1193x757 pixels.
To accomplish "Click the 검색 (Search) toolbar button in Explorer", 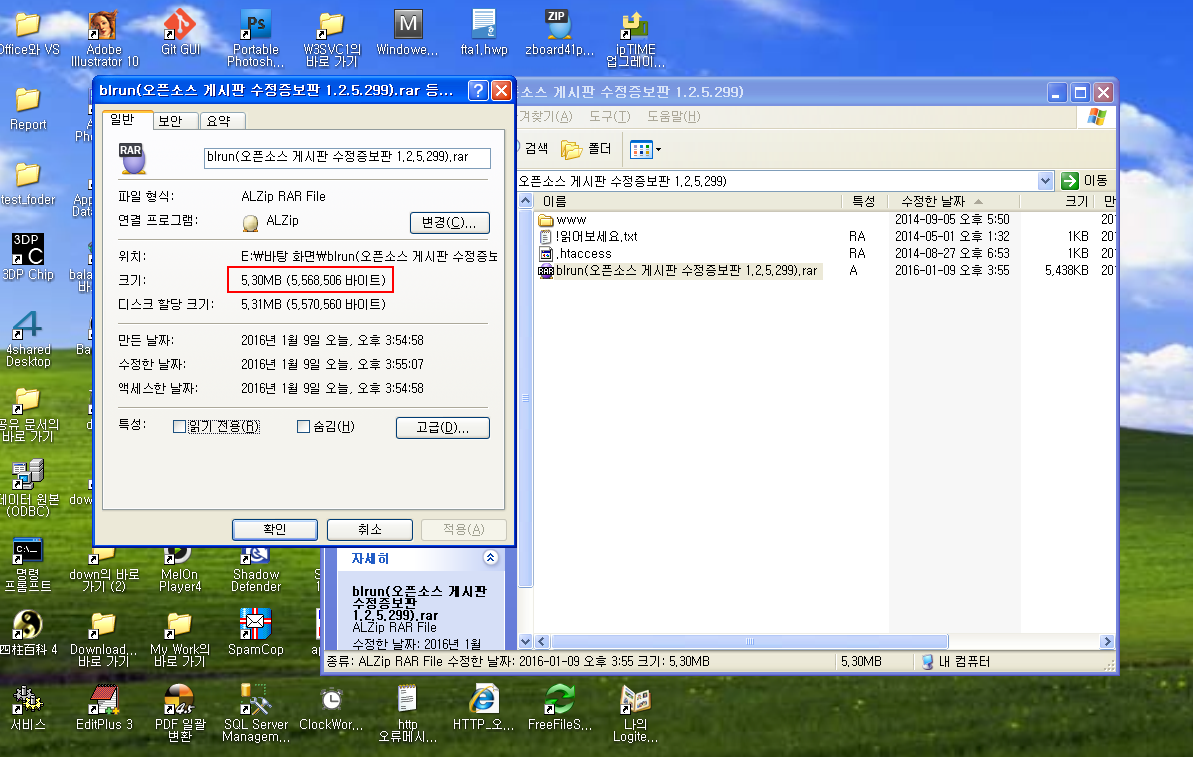I will (x=535, y=149).
